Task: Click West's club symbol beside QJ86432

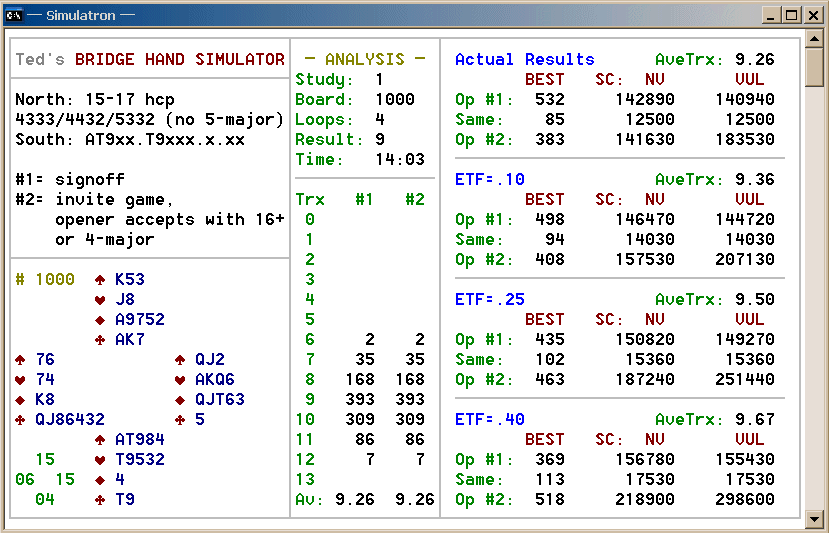Action: pos(20,420)
